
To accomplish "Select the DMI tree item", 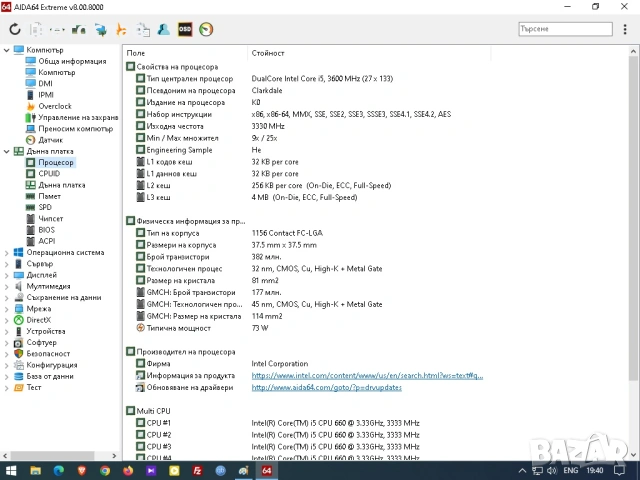I will pos(45,84).
